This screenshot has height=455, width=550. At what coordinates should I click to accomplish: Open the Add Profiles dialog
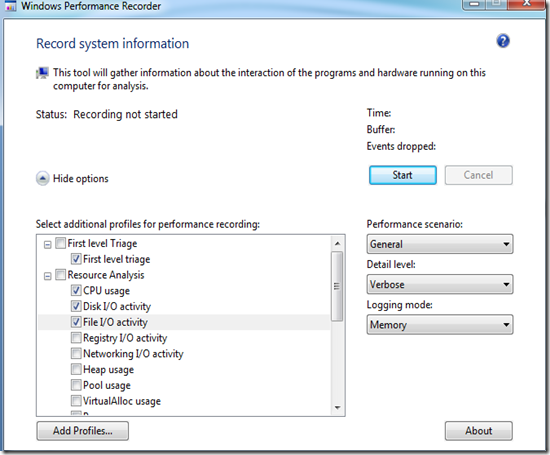pos(82,431)
